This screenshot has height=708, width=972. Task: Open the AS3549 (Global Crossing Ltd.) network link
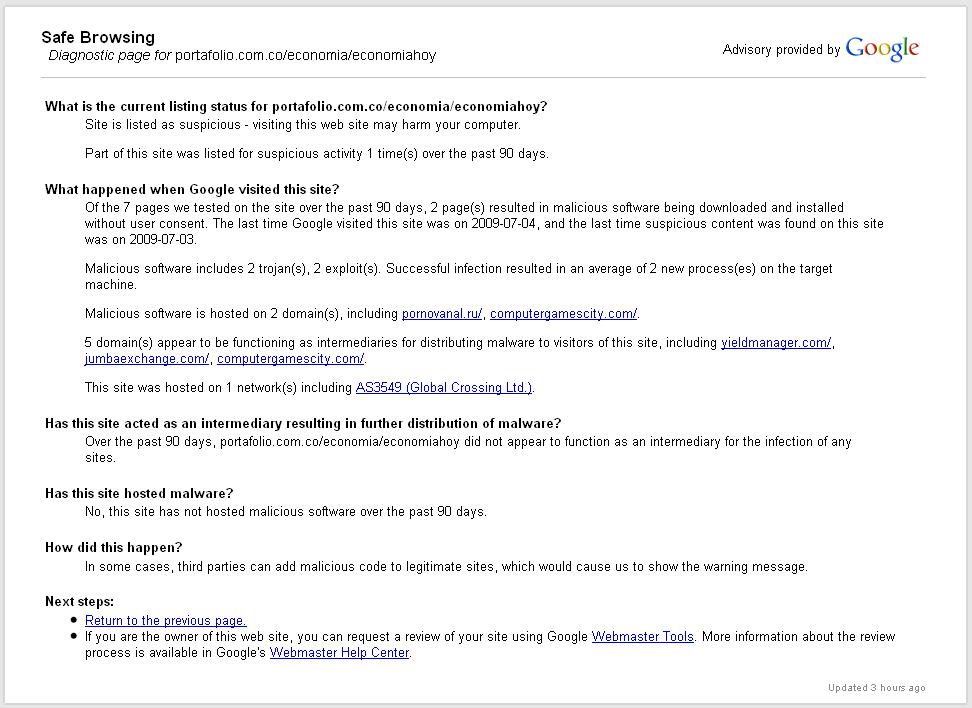[x=444, y=387]
